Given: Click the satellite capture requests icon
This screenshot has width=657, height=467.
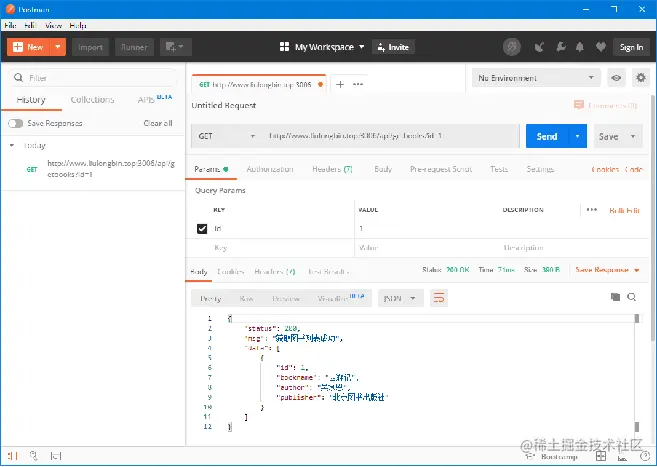Looking at the screenshot, I should [x=539, y=47].
